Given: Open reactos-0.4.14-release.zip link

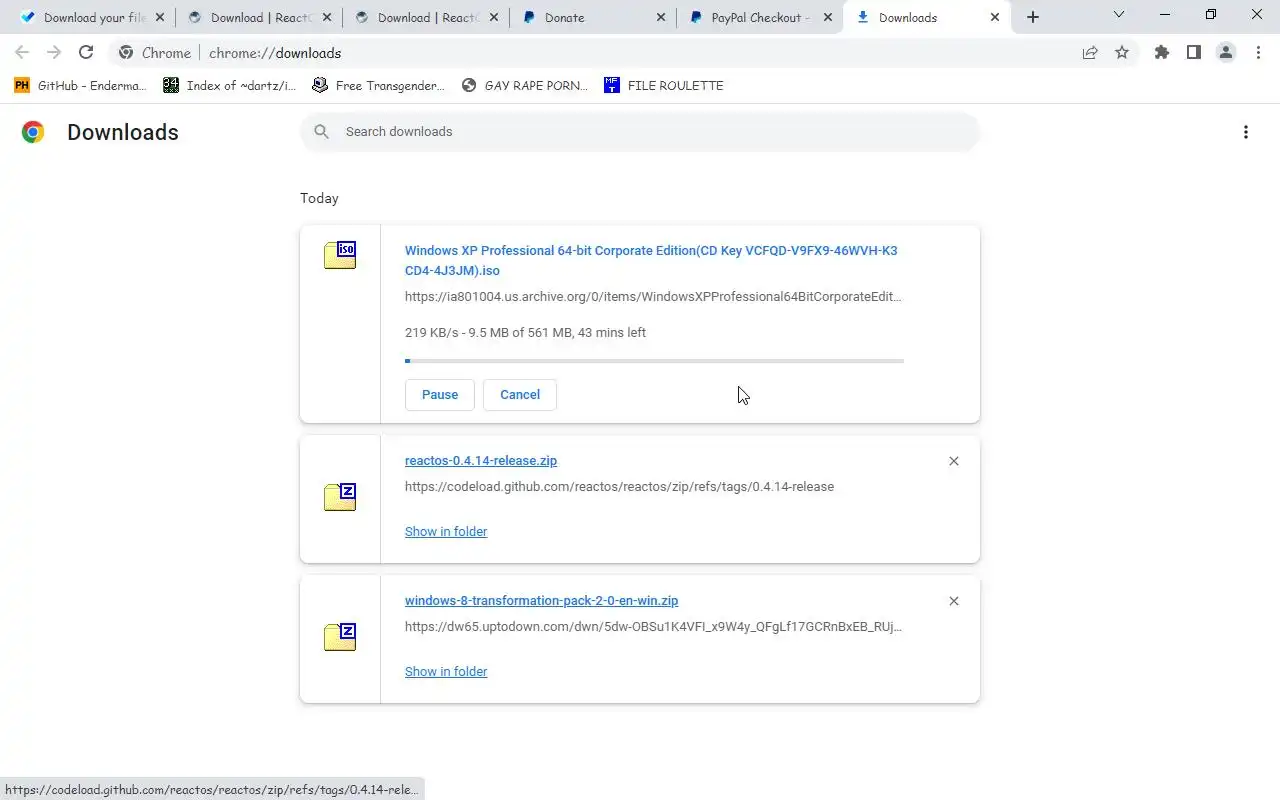Looking at the screenshot, I should (481, 461).
